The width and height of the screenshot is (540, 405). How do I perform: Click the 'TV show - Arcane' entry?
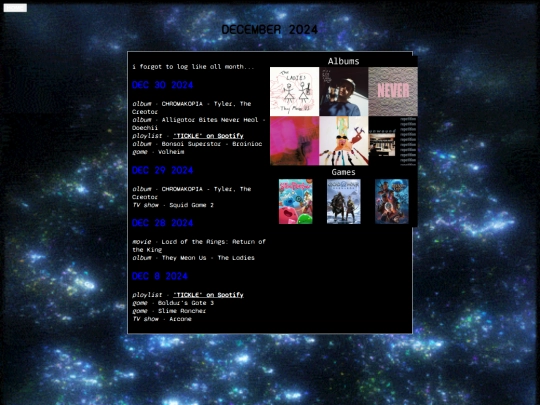click(162, 319)
